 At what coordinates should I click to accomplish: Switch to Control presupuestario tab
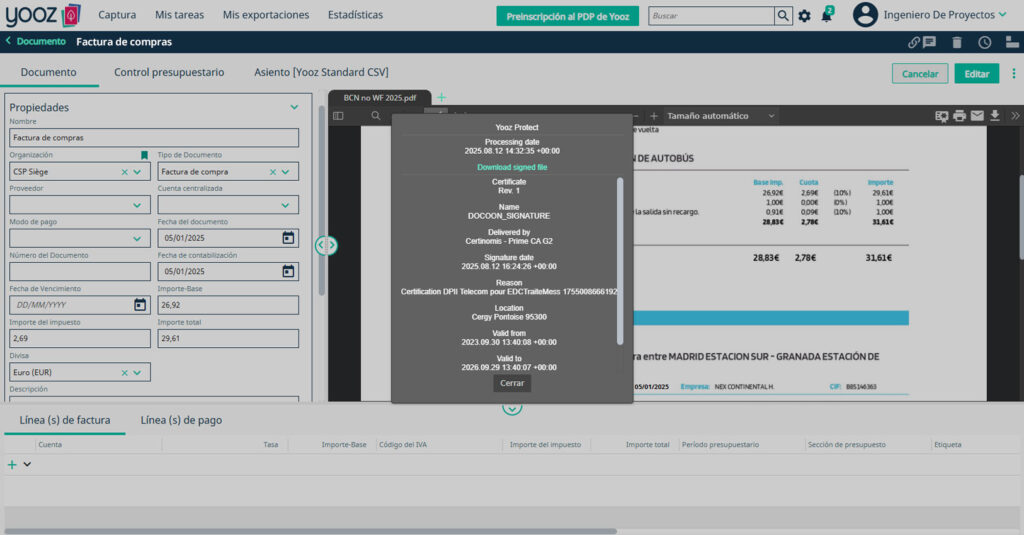(x=169, y=73)
